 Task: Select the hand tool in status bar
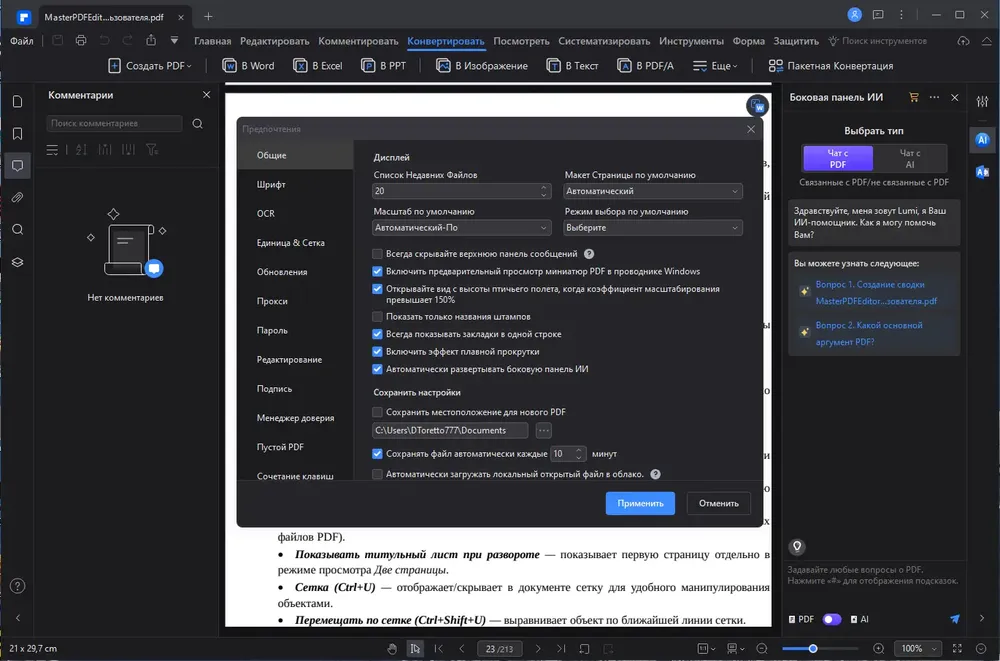coord(392,648)
